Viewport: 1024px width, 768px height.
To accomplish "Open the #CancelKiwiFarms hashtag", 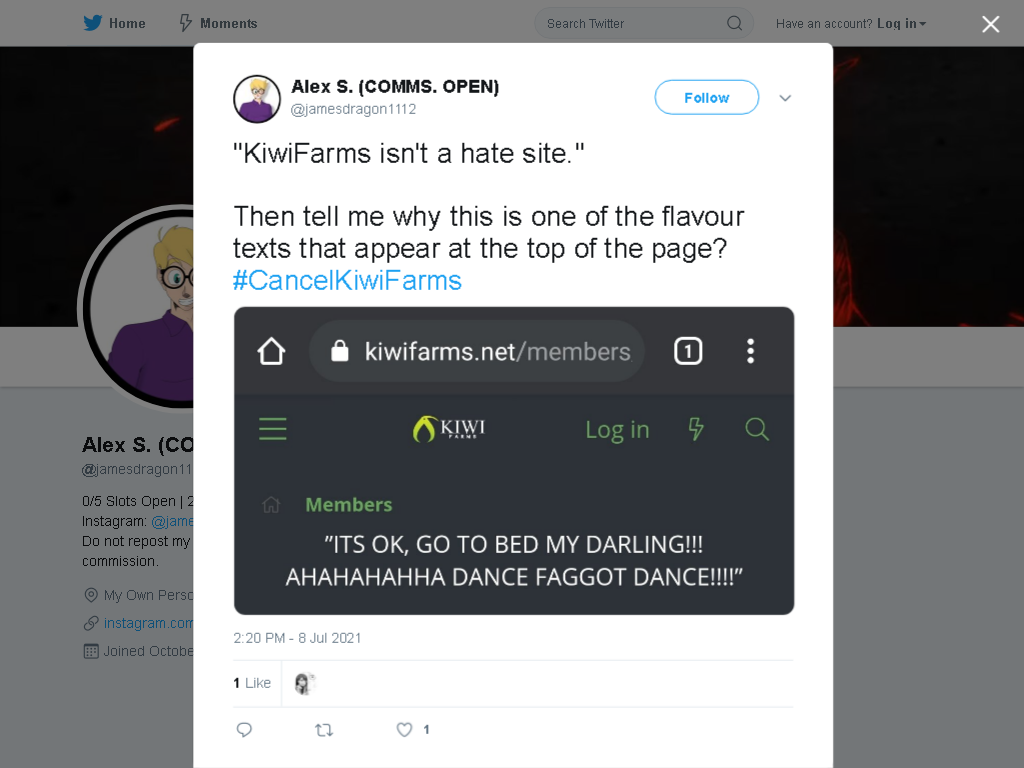I will [347, 281].
